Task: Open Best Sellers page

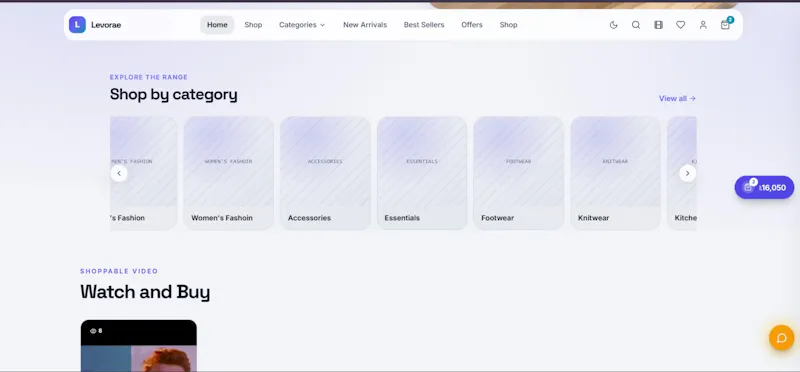Action: (424, 25)
